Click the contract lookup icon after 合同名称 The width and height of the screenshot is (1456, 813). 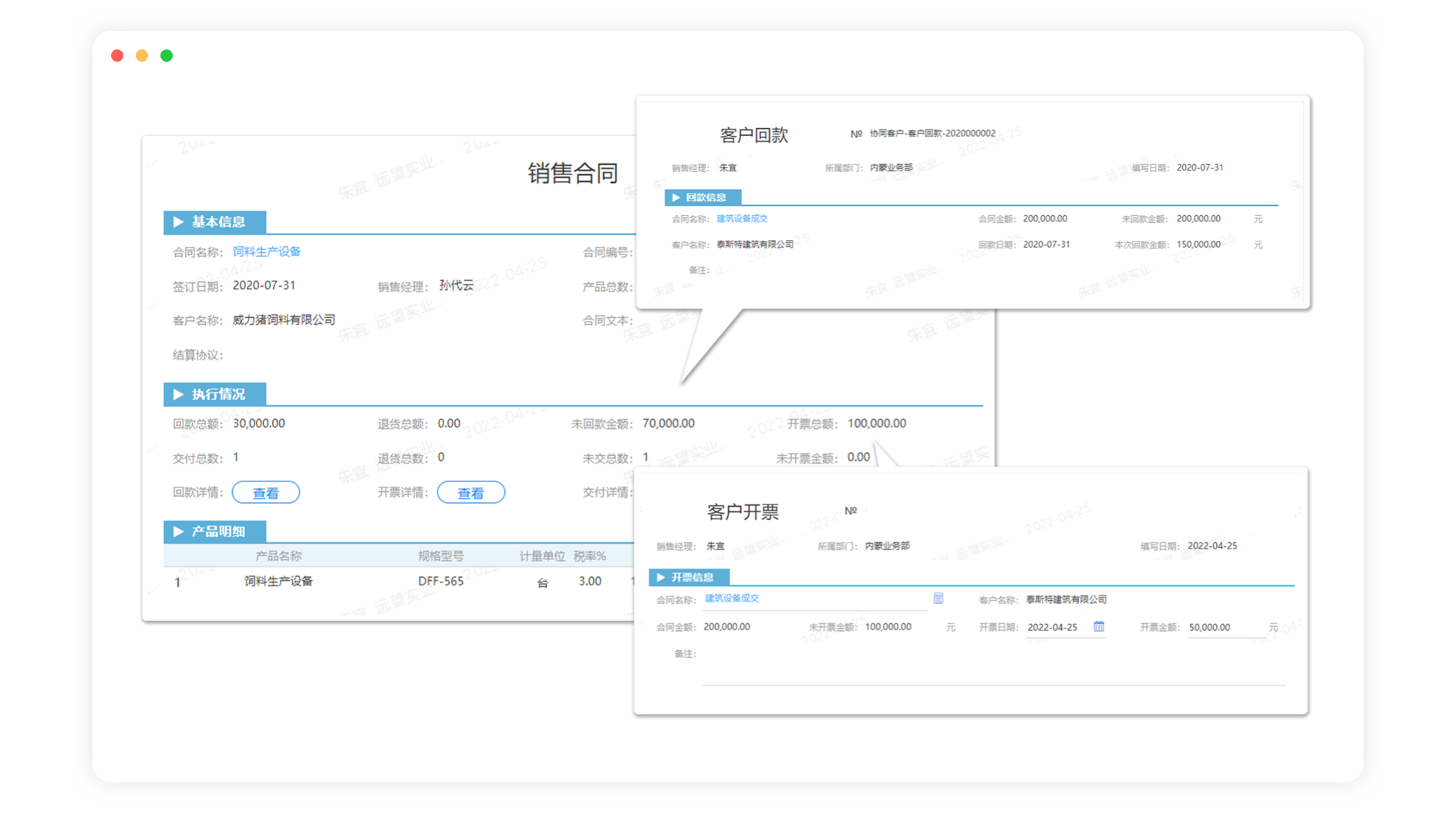coord(939,599)
